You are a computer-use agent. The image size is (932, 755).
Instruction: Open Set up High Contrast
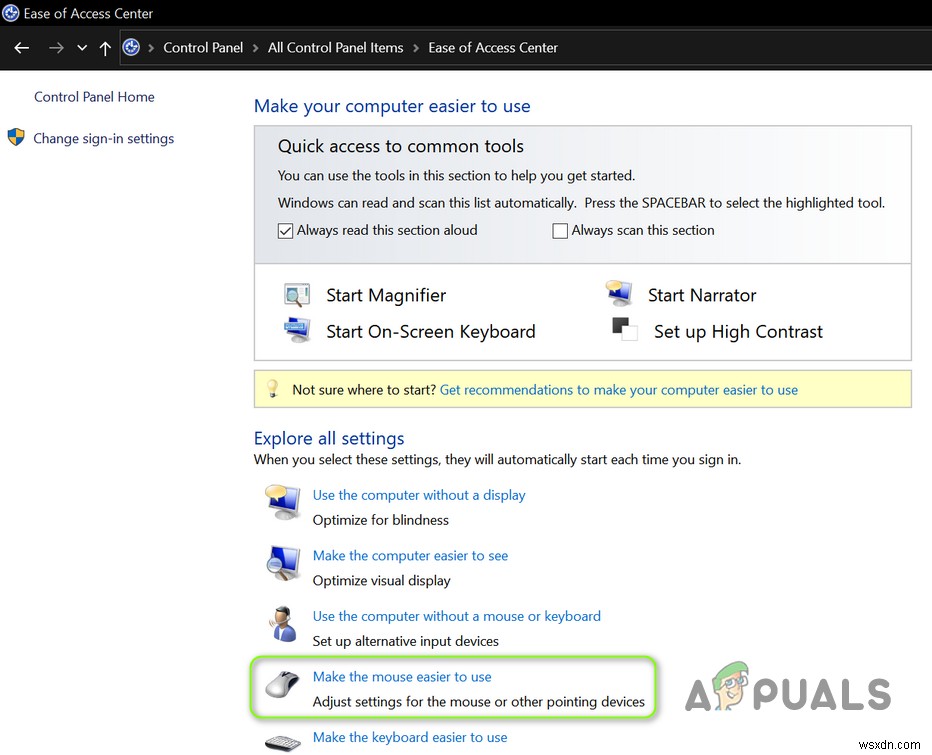[738, 332]
